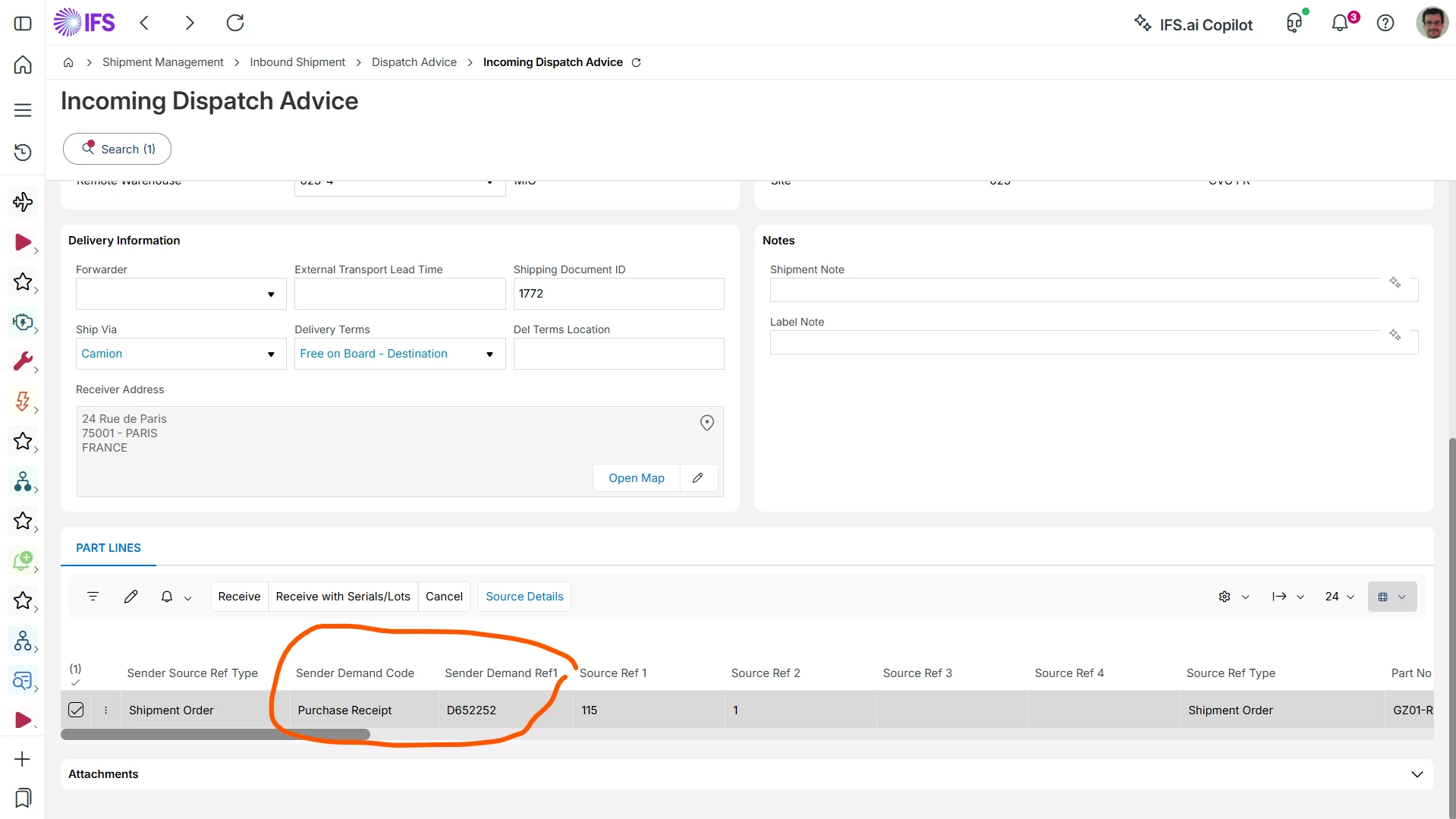The width and height of the screenshot is (1456, 819).
Task: Open Source Details
Action: [524, 597]
